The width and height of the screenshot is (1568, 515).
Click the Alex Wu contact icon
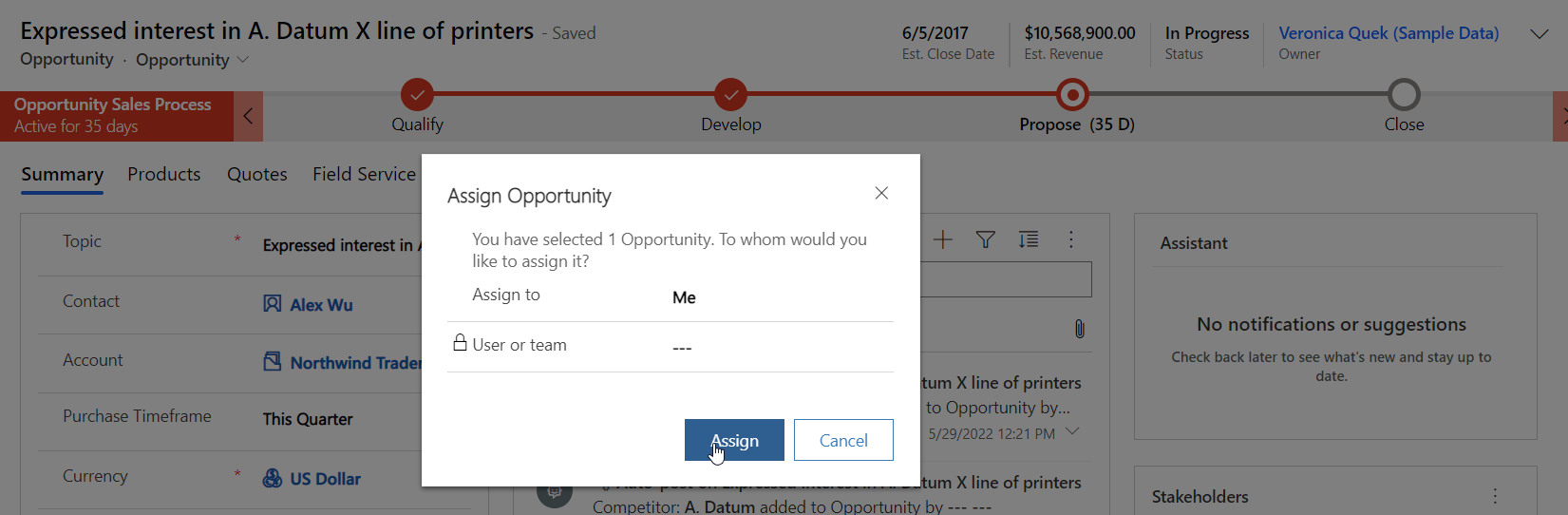pos(273,304)
